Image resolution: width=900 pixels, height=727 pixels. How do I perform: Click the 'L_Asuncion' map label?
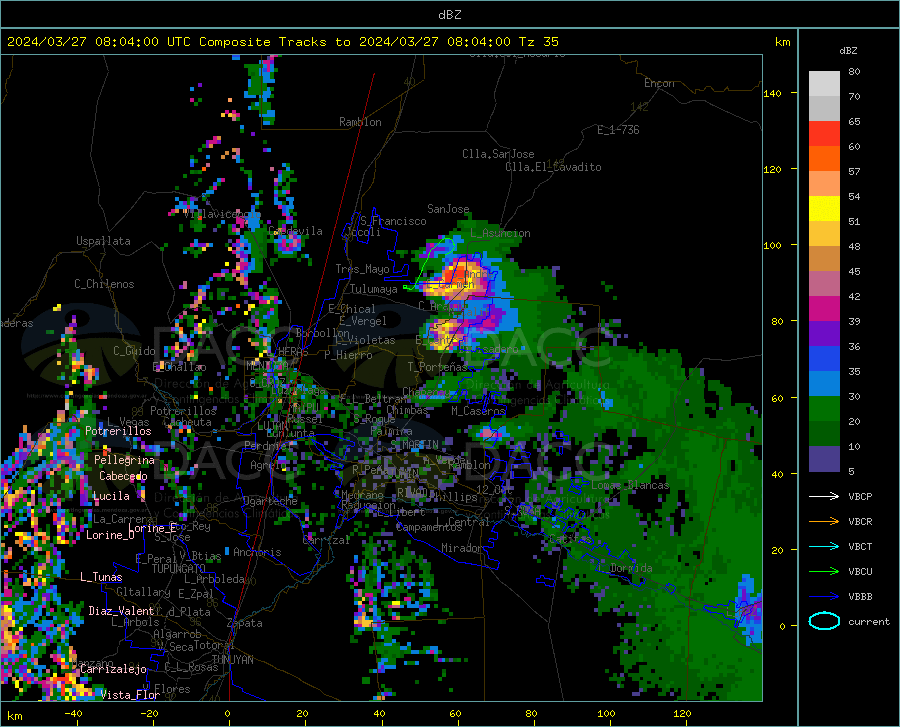click(500, 233)
